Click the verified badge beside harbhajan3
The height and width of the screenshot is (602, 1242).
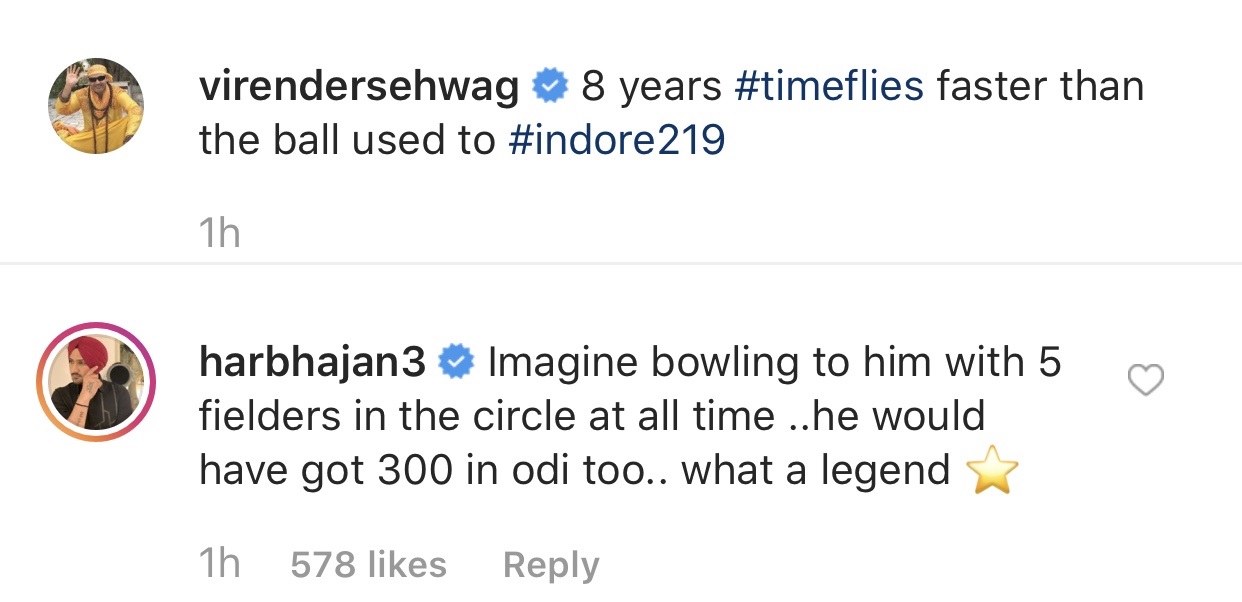click(458, 362)
